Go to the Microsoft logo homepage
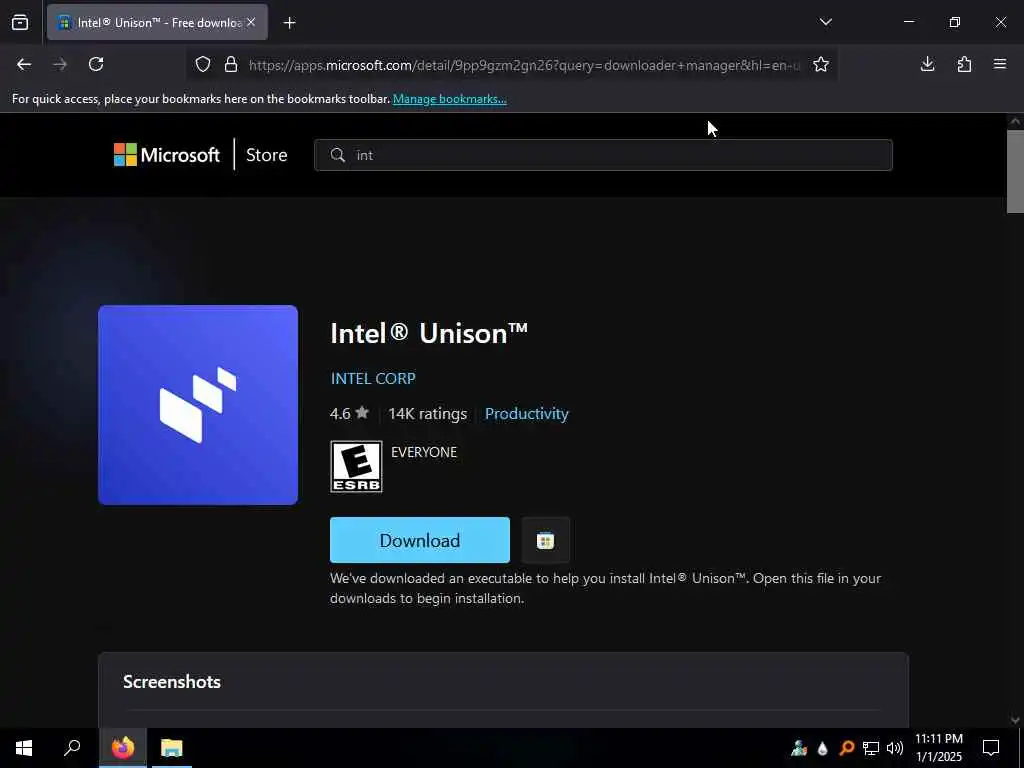The height and width of the screenshot is (768, 1024). coord(167,155)
